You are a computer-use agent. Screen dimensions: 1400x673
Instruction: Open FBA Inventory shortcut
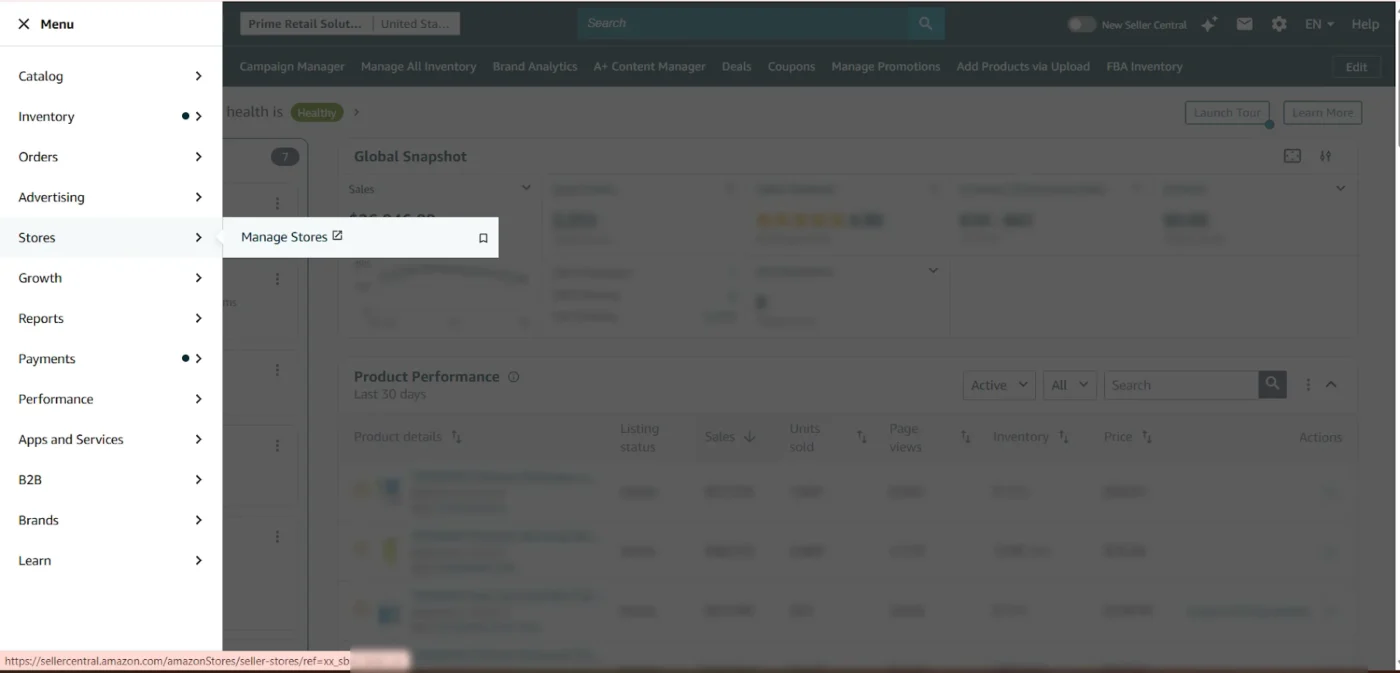click(x=1144, y=66)
